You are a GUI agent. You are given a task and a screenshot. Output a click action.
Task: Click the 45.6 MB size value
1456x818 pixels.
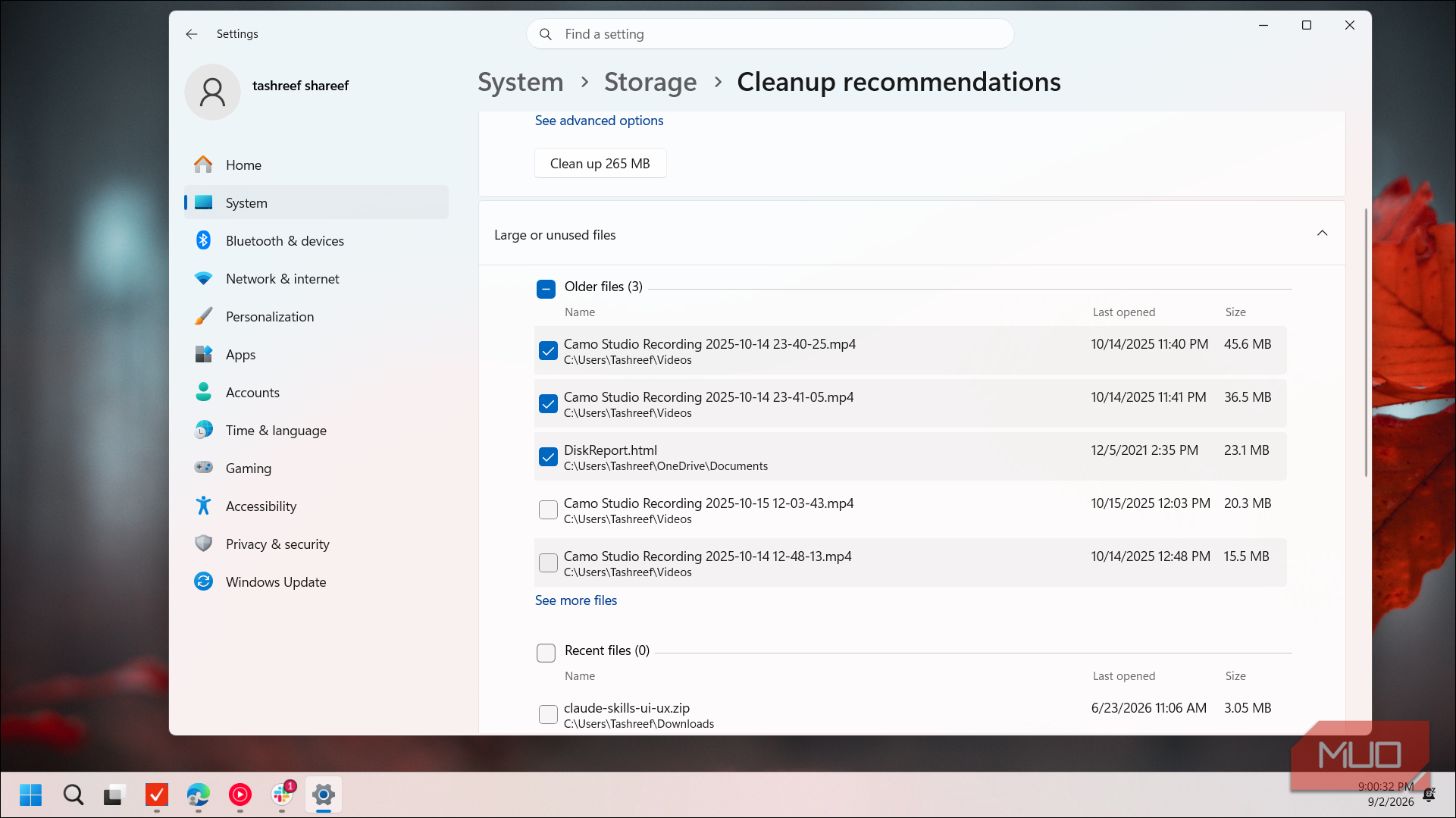(x=1248, y=344)
